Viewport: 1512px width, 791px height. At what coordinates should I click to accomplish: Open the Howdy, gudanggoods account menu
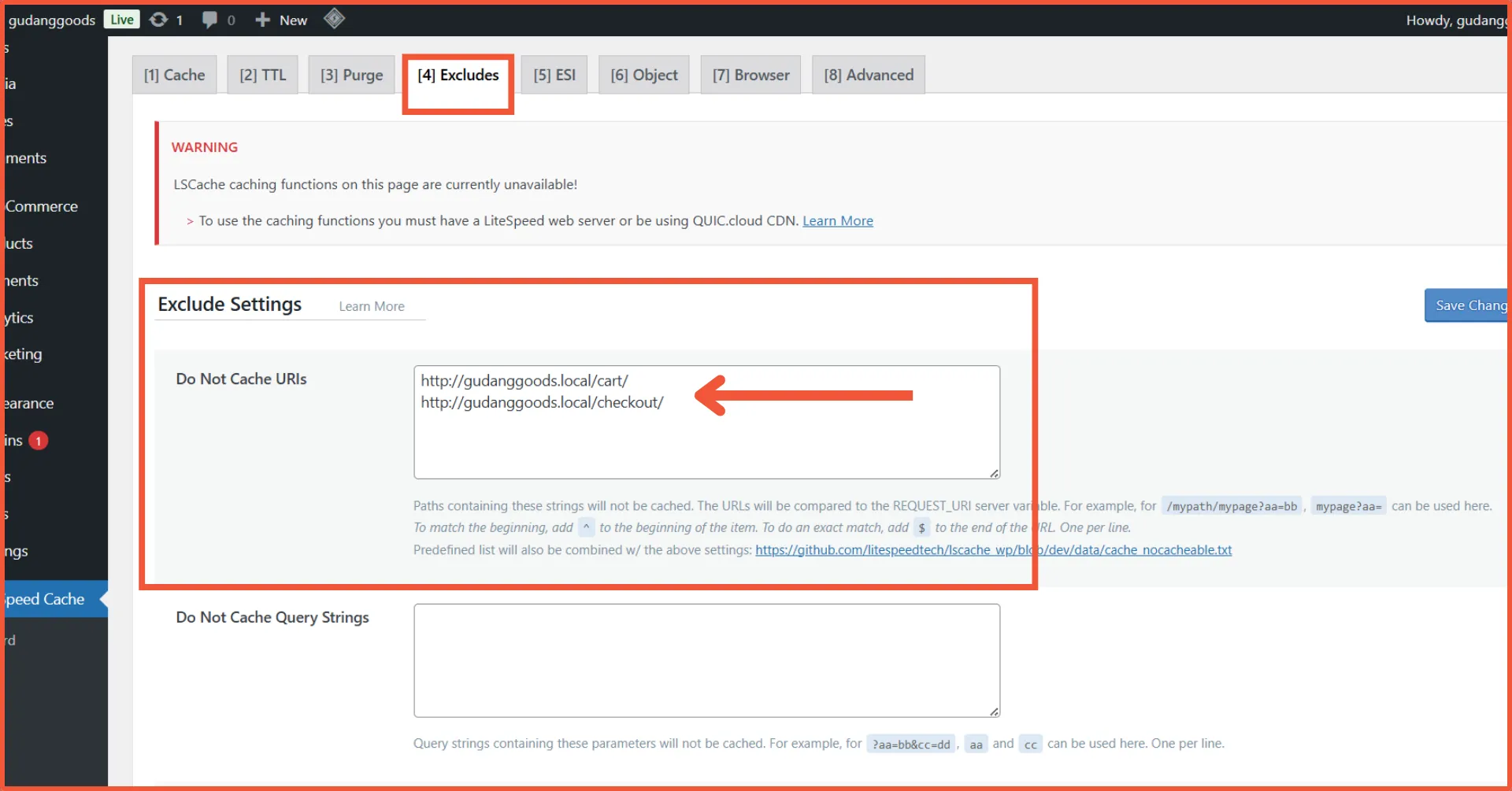click(x=1456, y=20)
